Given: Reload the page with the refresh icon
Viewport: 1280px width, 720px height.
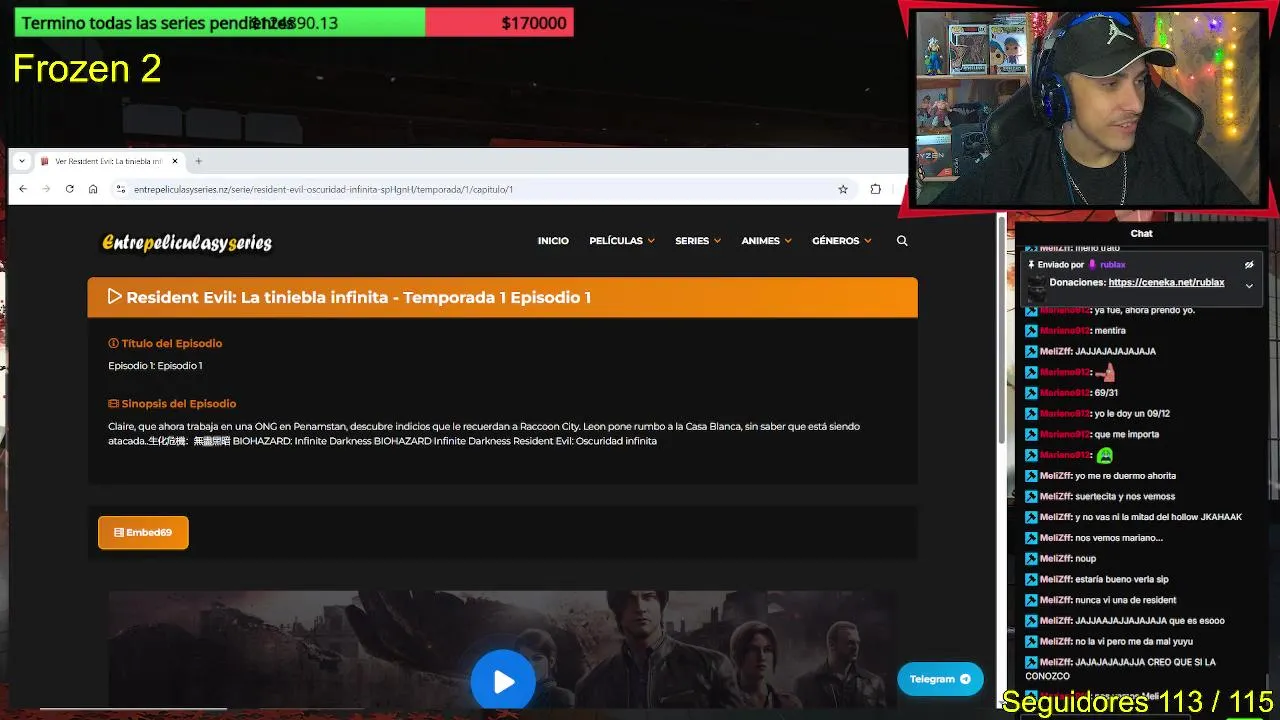Looking at the screenshot, I should coord(69,189).
